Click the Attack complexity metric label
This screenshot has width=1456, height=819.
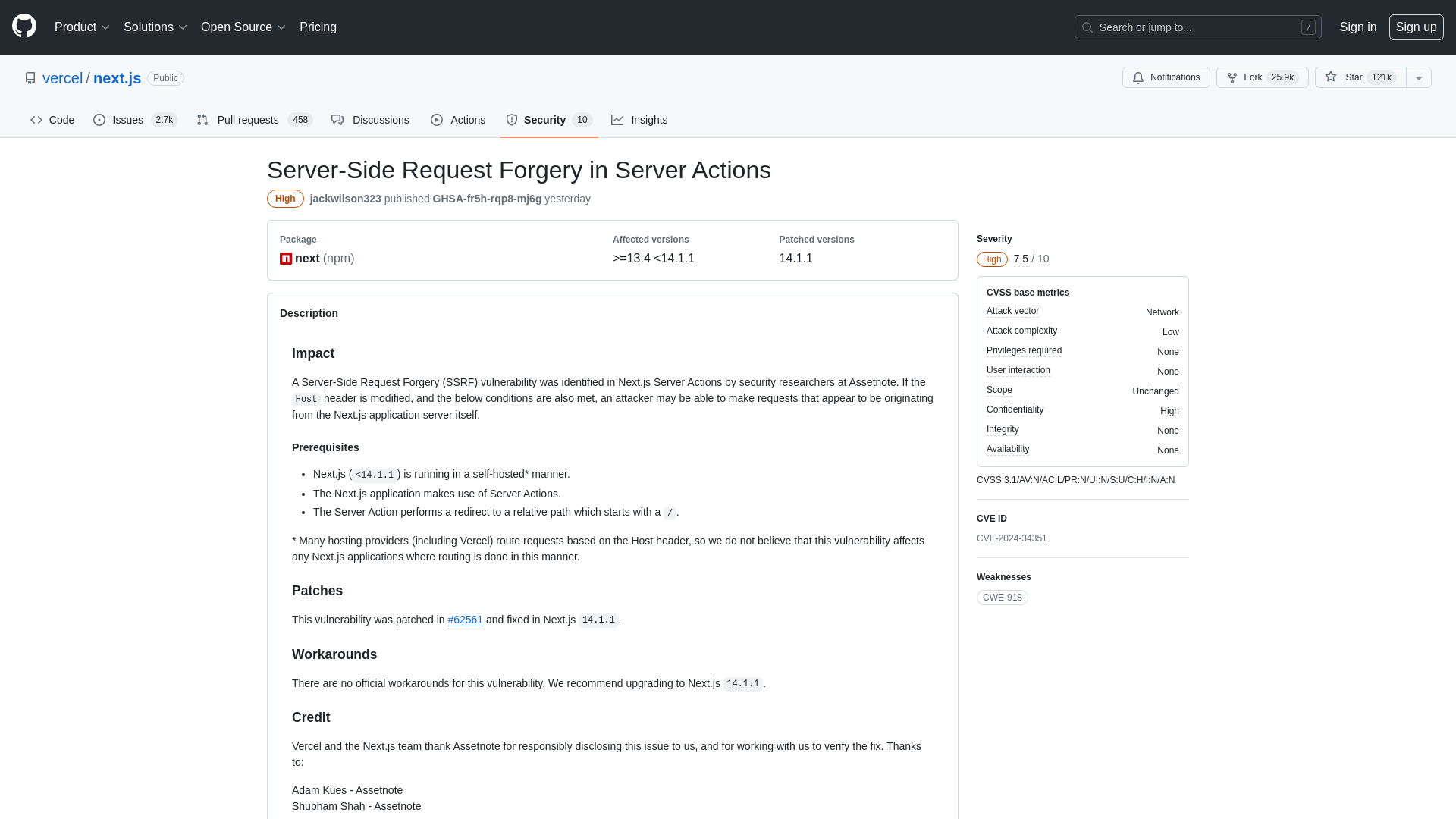[x=1021, y=331]
